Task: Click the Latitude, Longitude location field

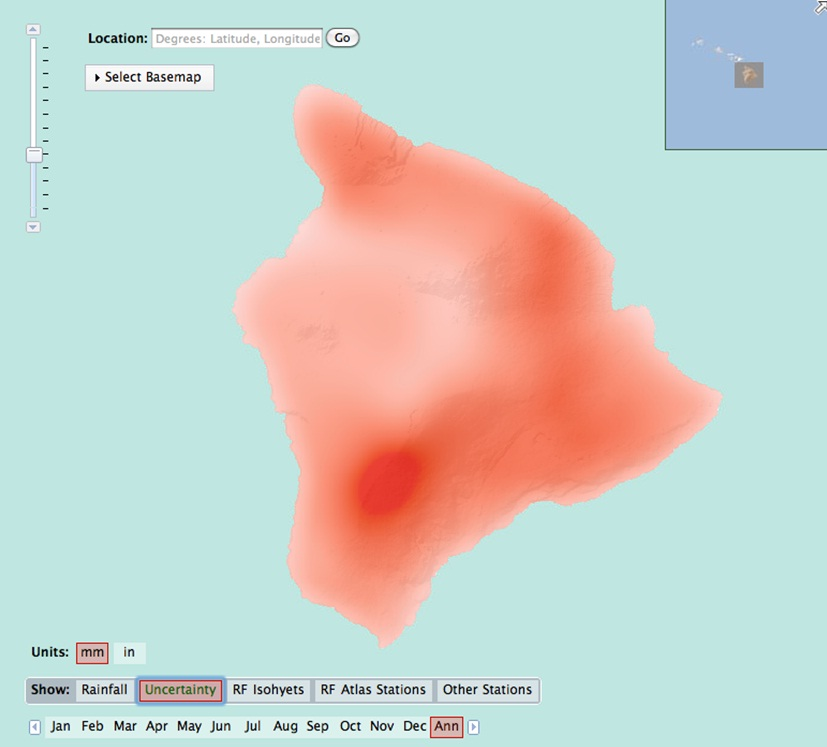Action: pyautogui.click(x=237, y=39)
